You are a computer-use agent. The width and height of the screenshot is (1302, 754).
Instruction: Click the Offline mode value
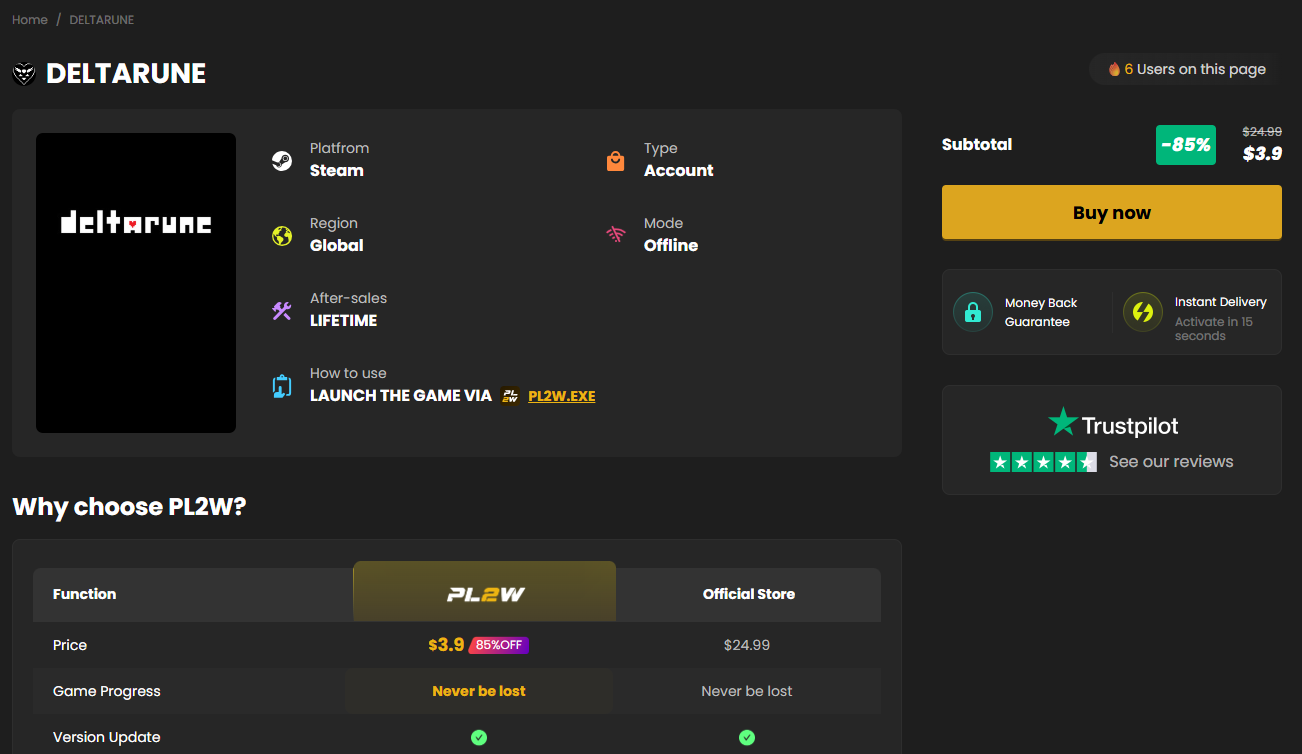click(671, 246)
